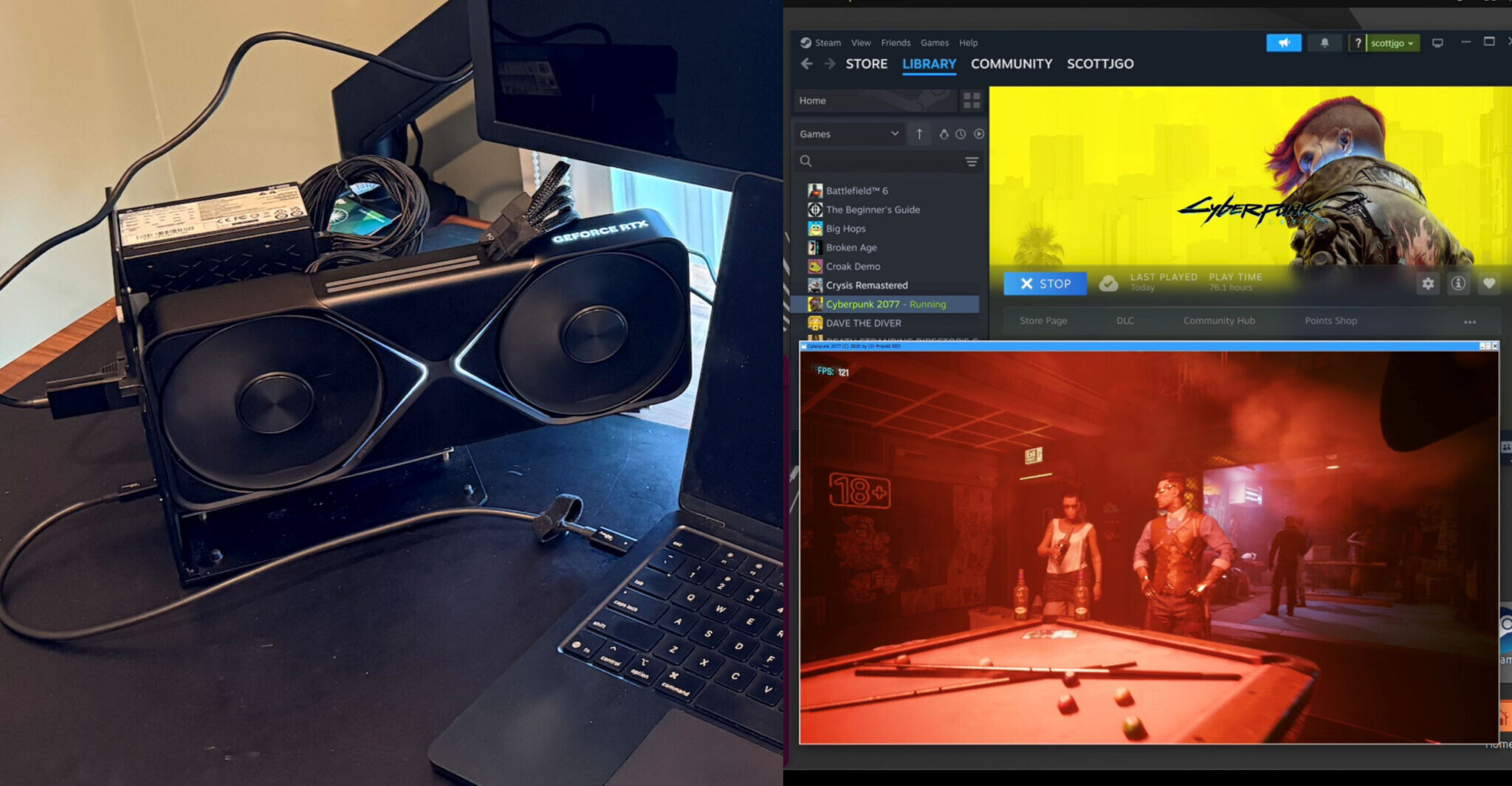Click the Battlefield 6 game icon

coord(815,190)
